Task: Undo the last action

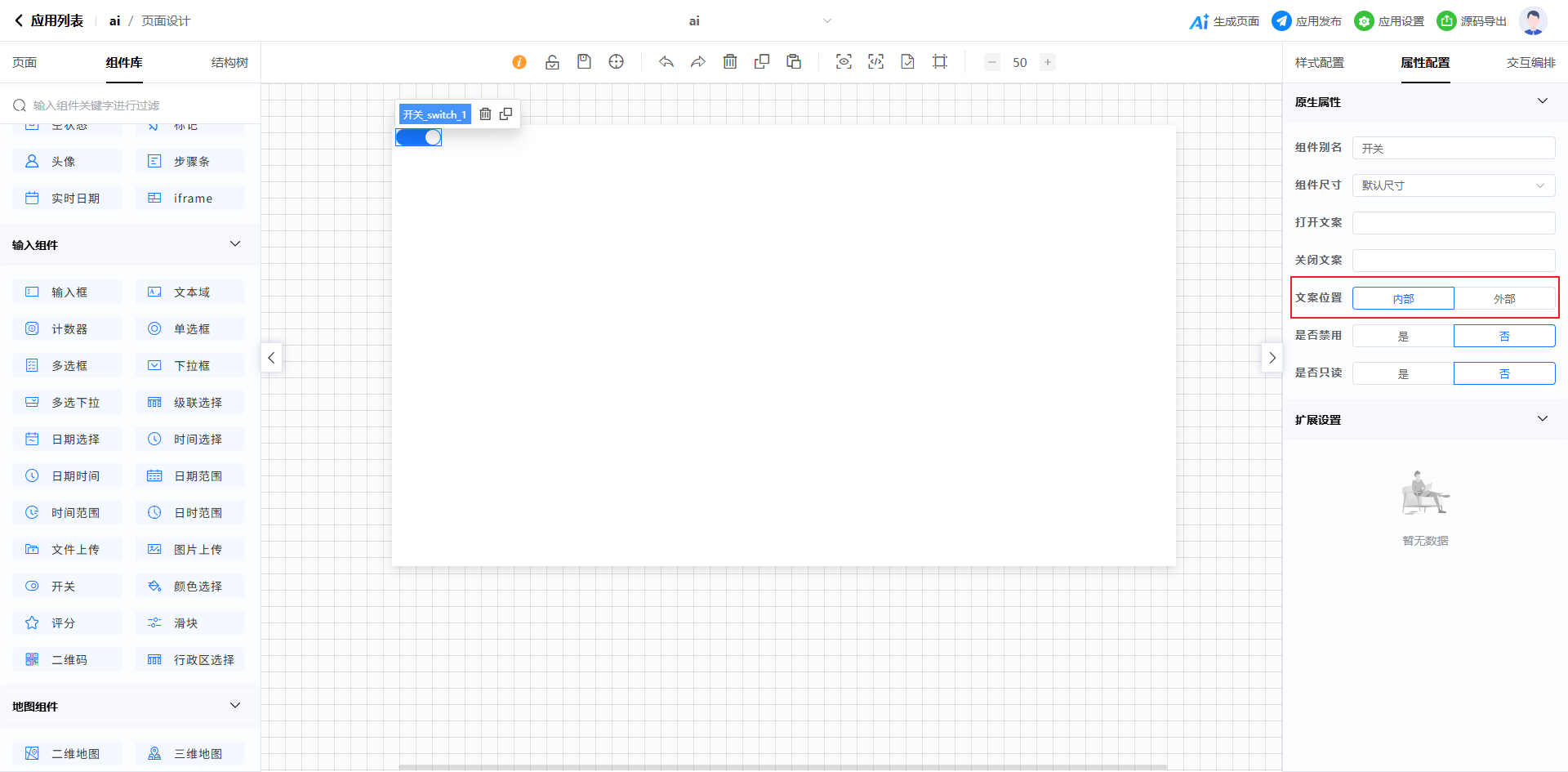Action: [x=666, y=62]
